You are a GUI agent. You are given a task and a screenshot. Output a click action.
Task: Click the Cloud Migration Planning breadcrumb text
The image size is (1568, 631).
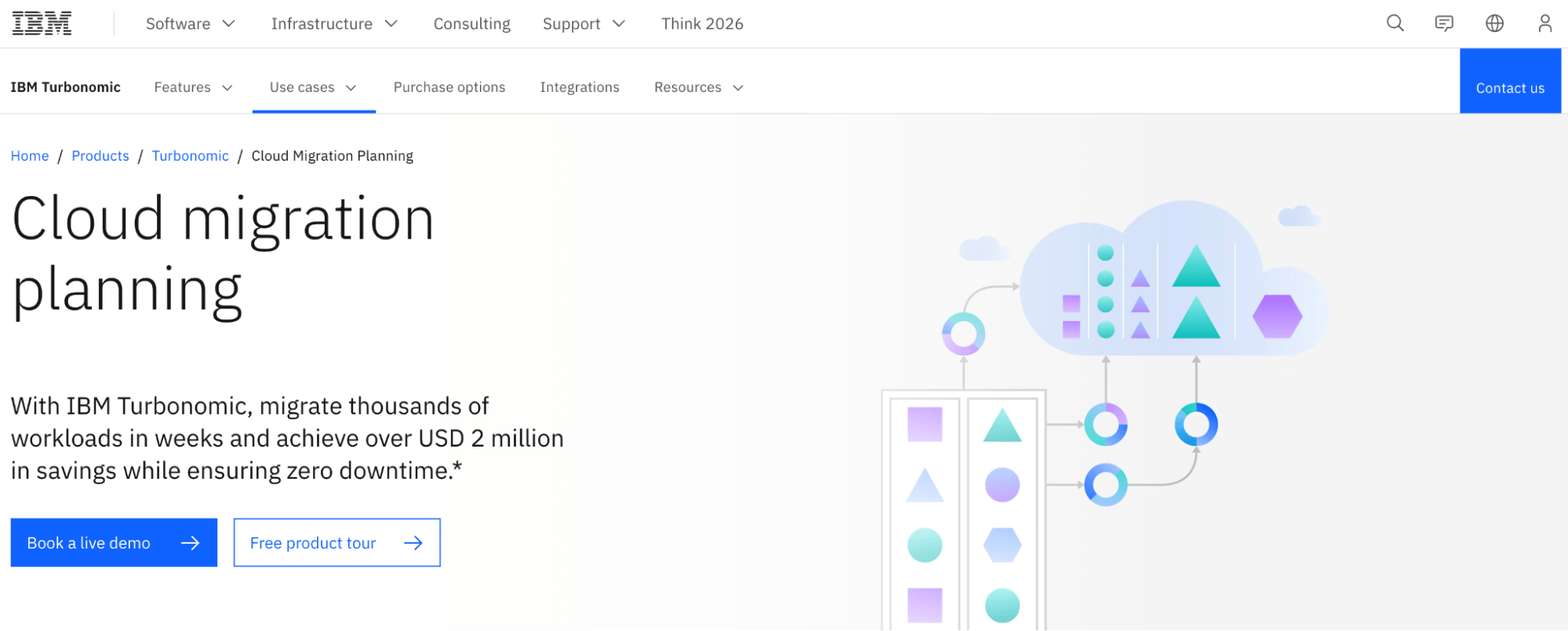[x=333, y=155]
